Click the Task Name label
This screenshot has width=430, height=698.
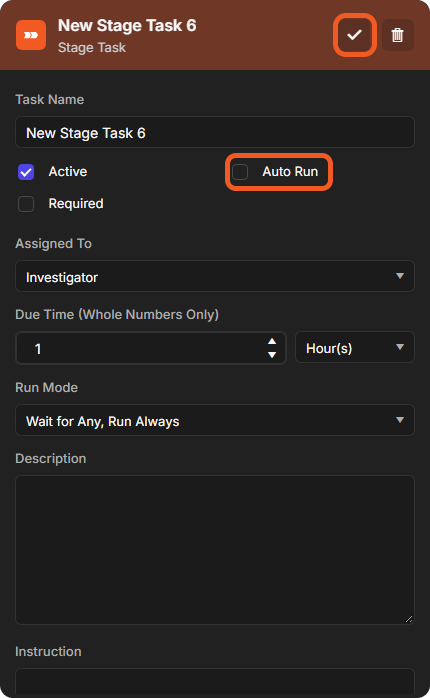click(49, 99)
